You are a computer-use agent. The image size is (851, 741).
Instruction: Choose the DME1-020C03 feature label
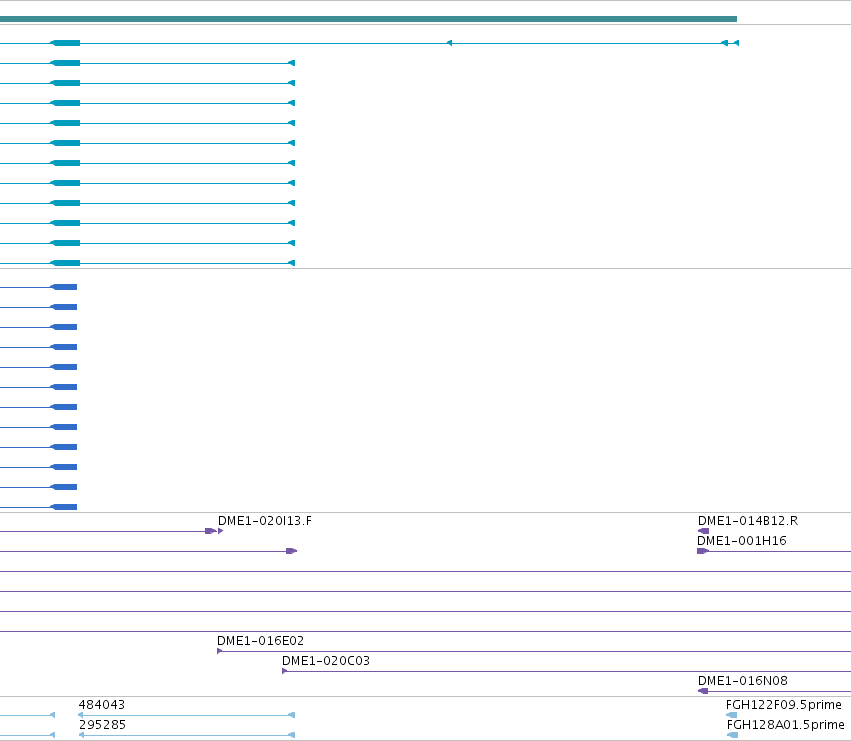[326, 661]
